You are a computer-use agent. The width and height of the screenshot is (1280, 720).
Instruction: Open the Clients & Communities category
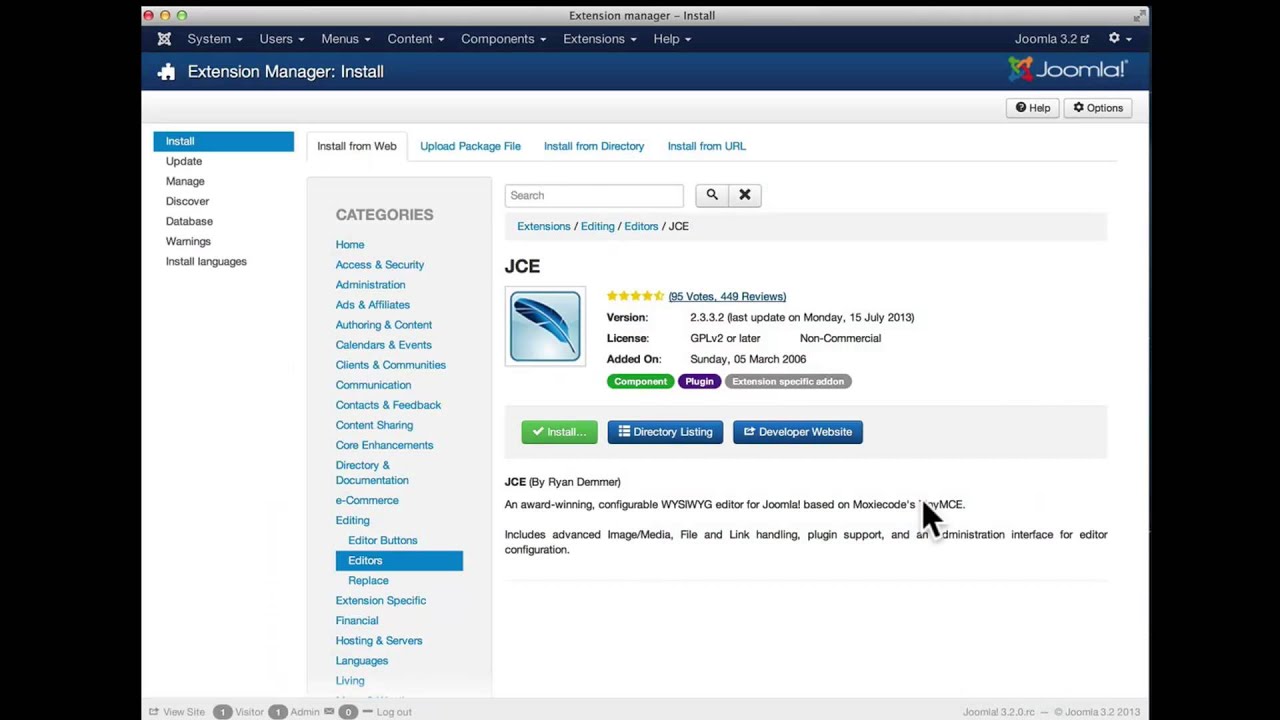pos(391,364)
